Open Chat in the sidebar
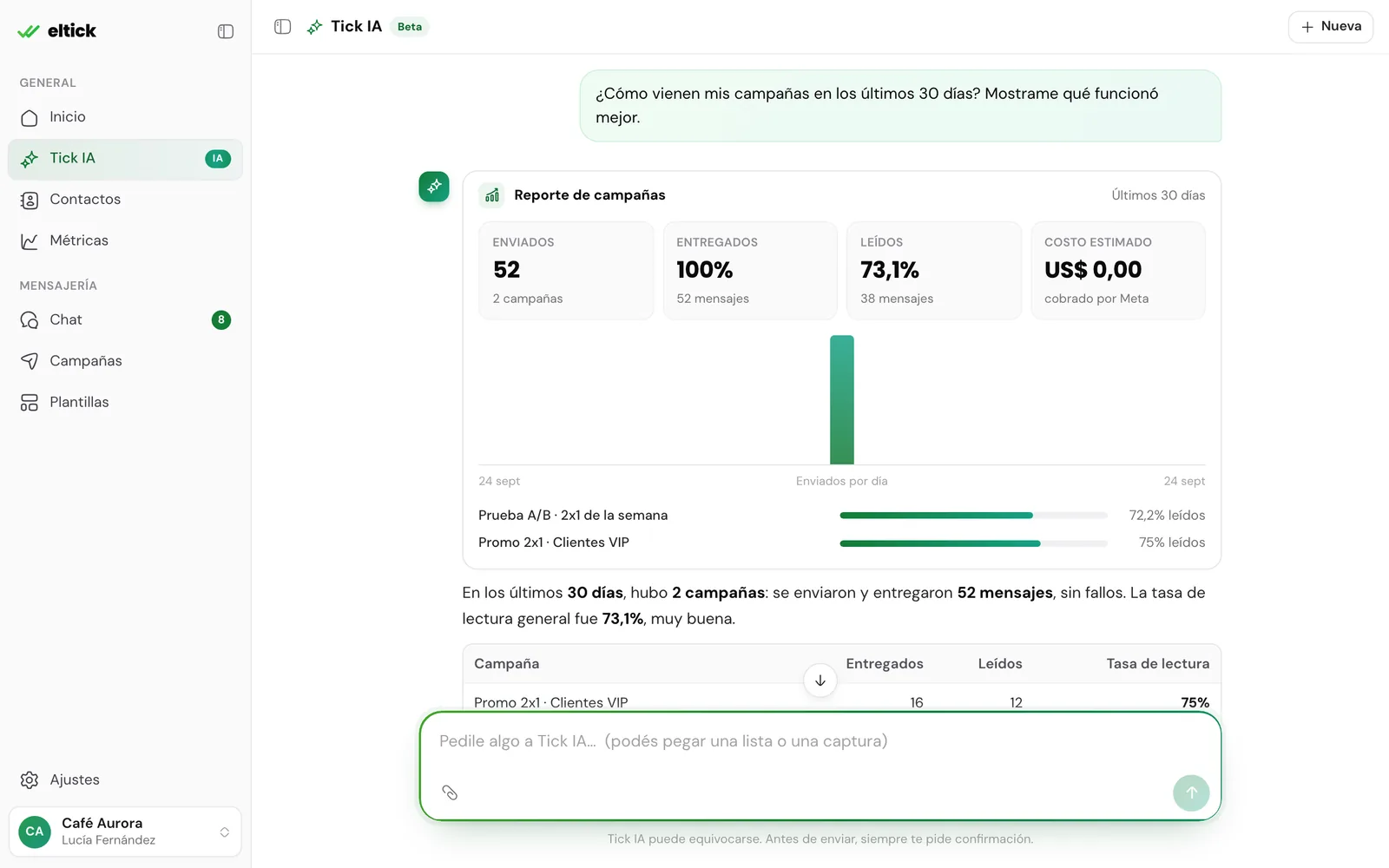Screen dimensions: 1389x868 pos(125,320)
